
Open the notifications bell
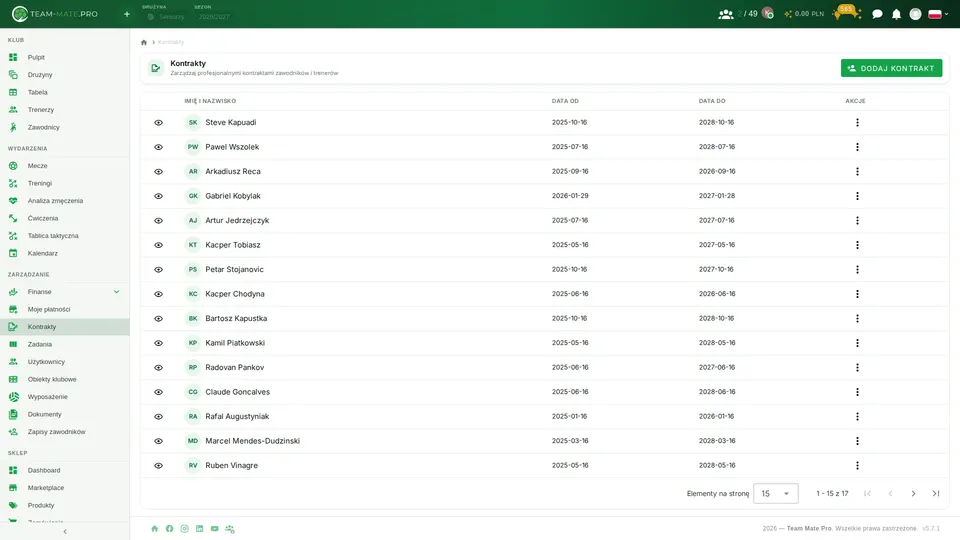896,14
